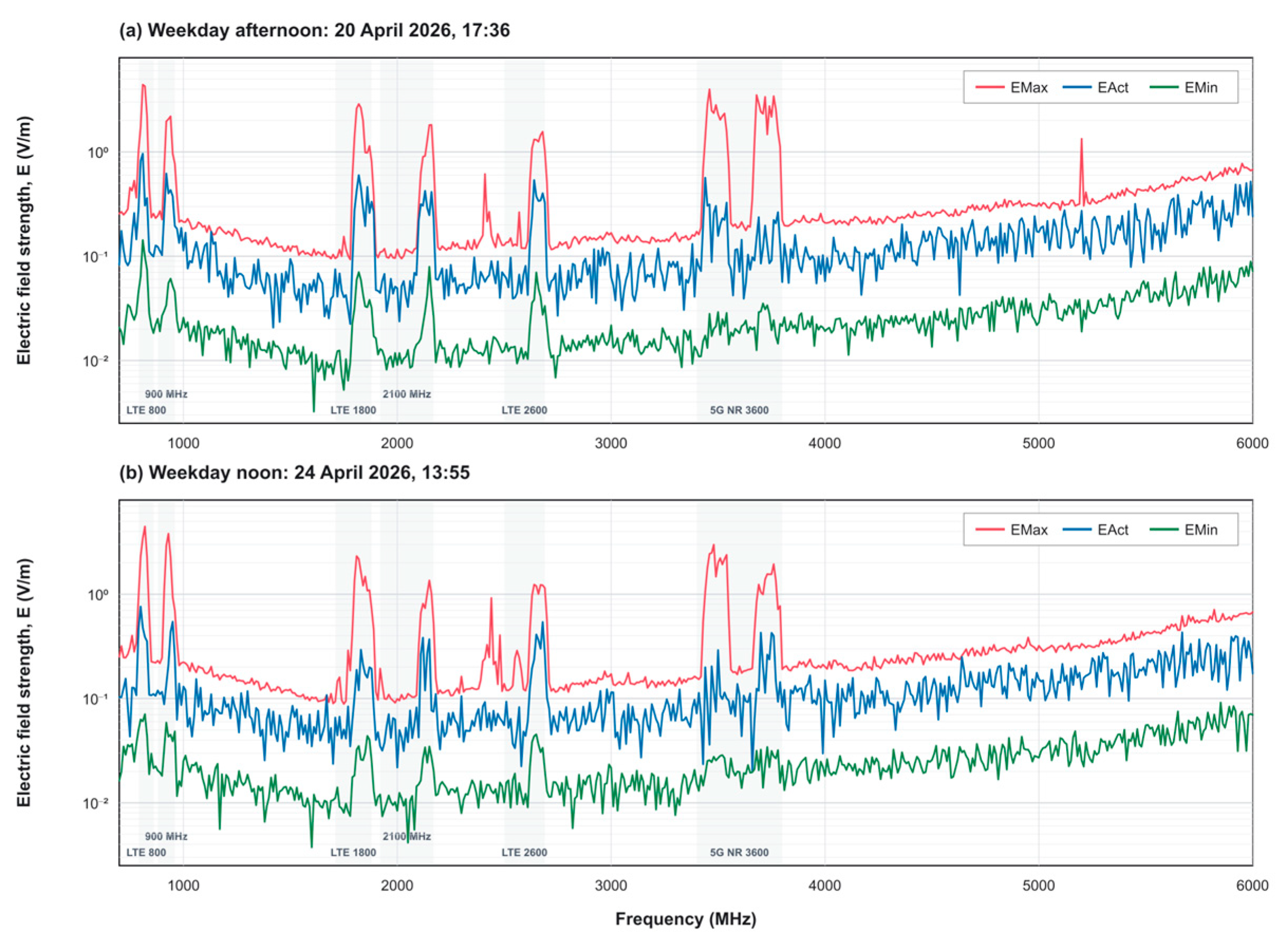This screenshot has width=1288, height=939.
Task: Click the LTE 2600 label in bottom chart
Action: point(524,852)
